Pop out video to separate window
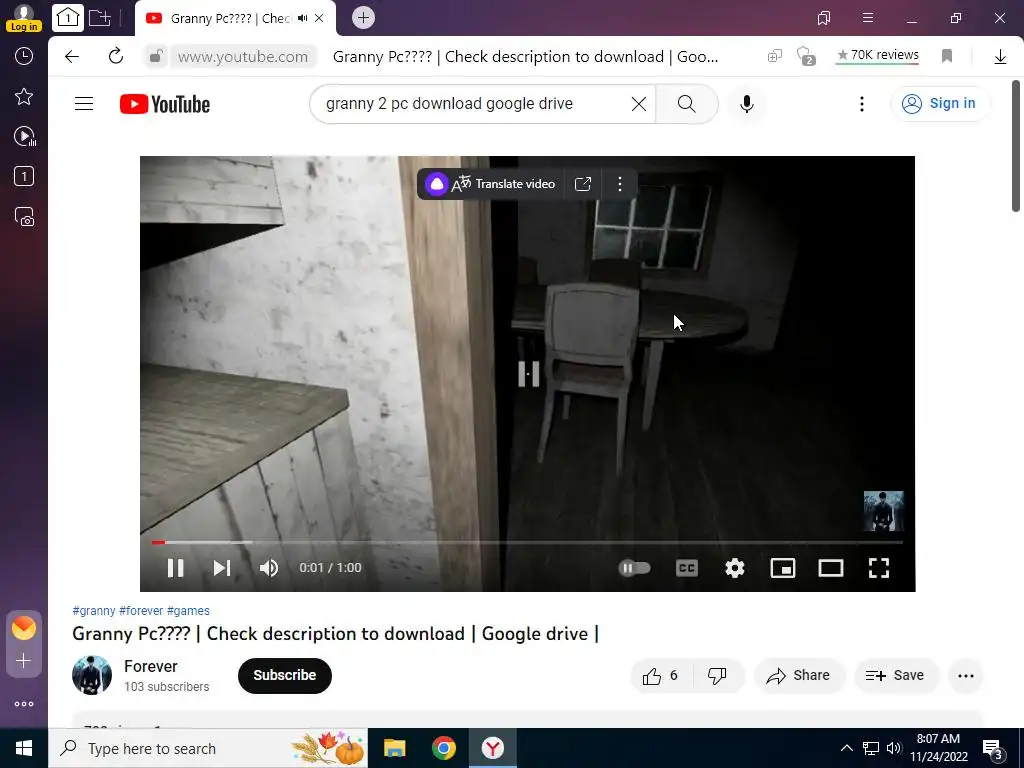The height and width of the screenshot is (768, 1024). 583,184
